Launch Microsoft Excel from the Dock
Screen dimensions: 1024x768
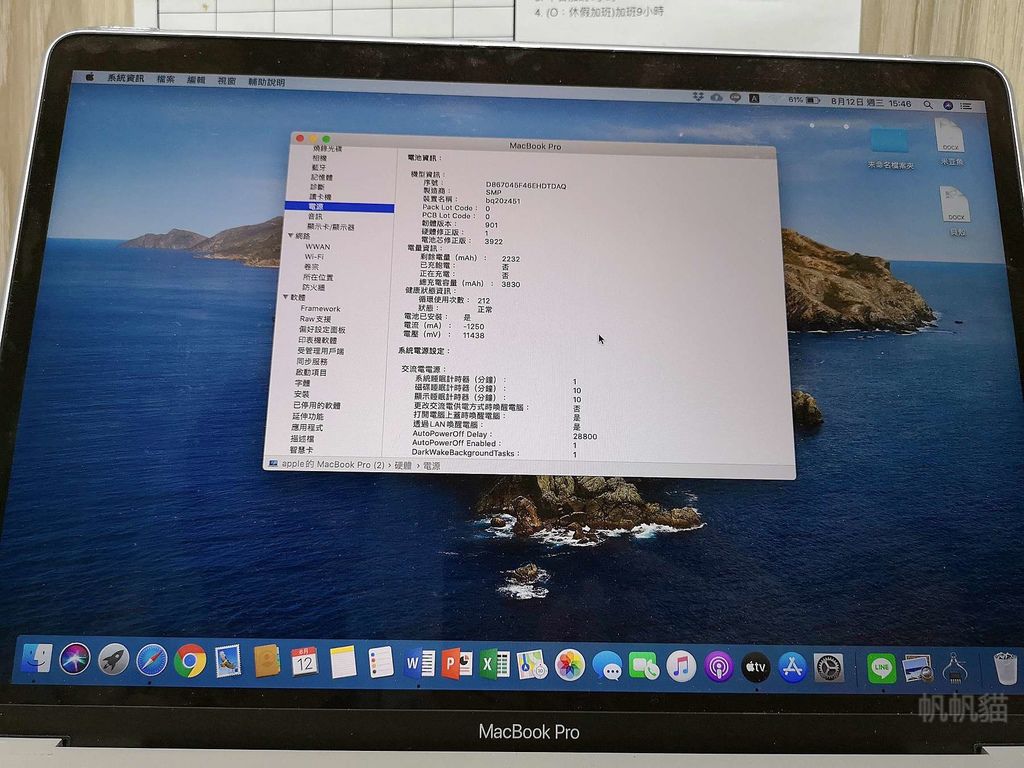click(x=494, y=665)
